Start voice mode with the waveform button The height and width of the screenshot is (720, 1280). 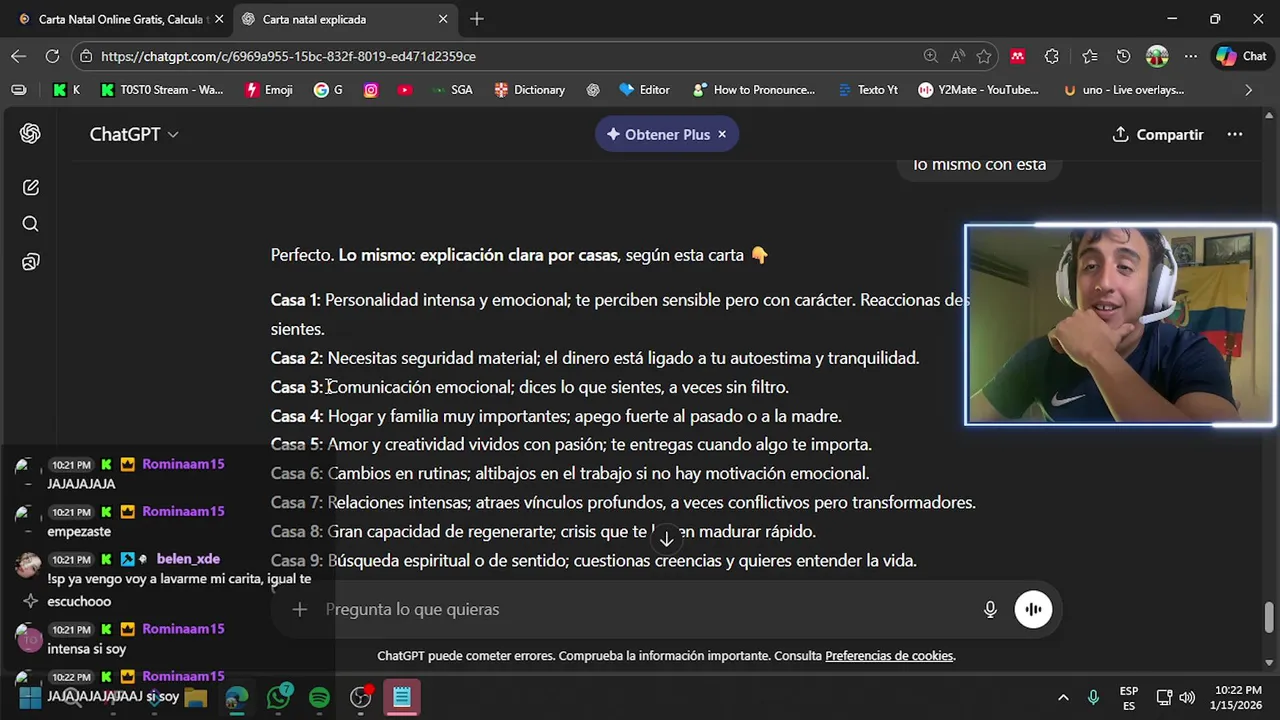[x=1033, y=609]
